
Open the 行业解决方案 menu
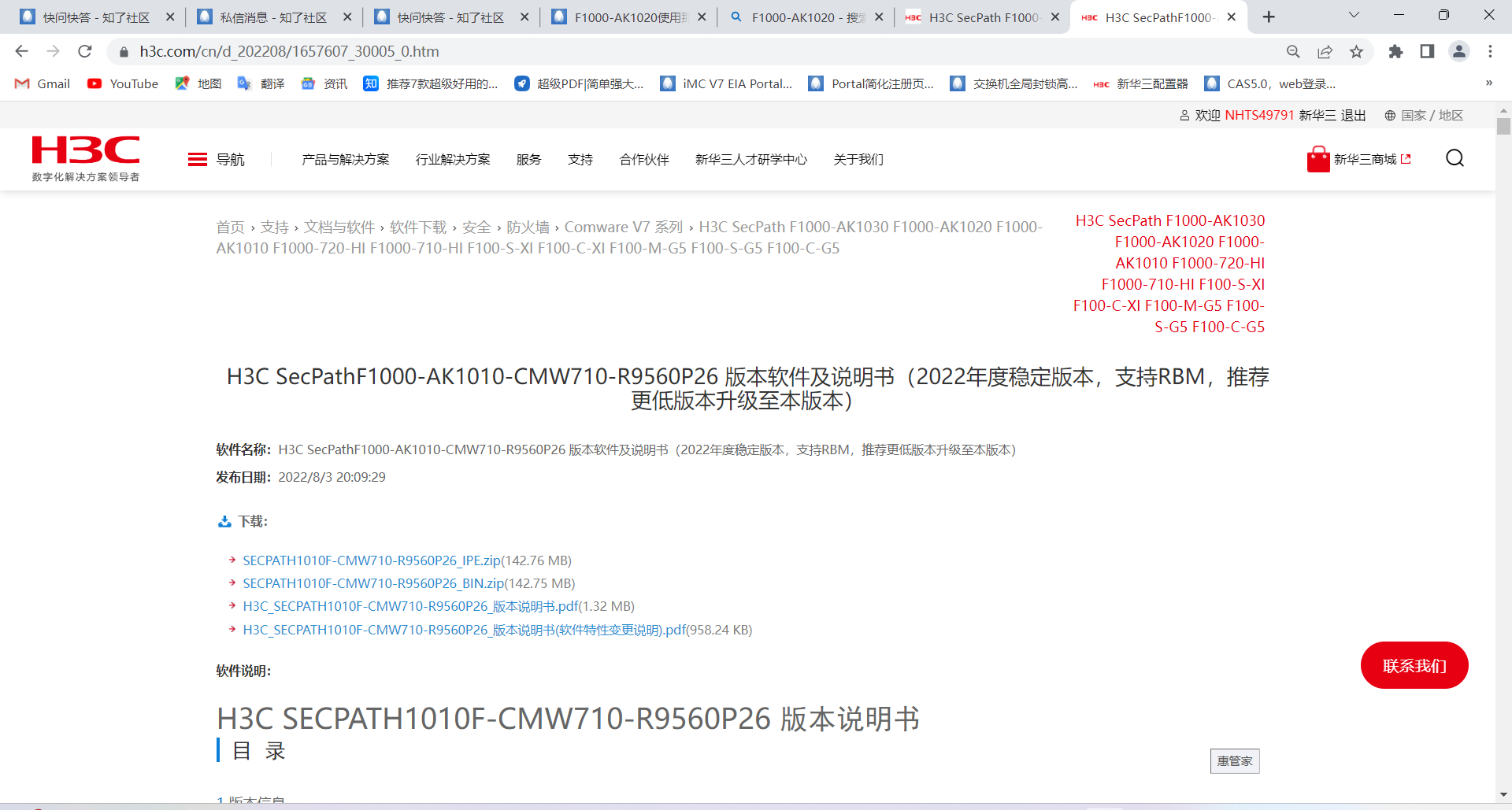coord(453,160)
